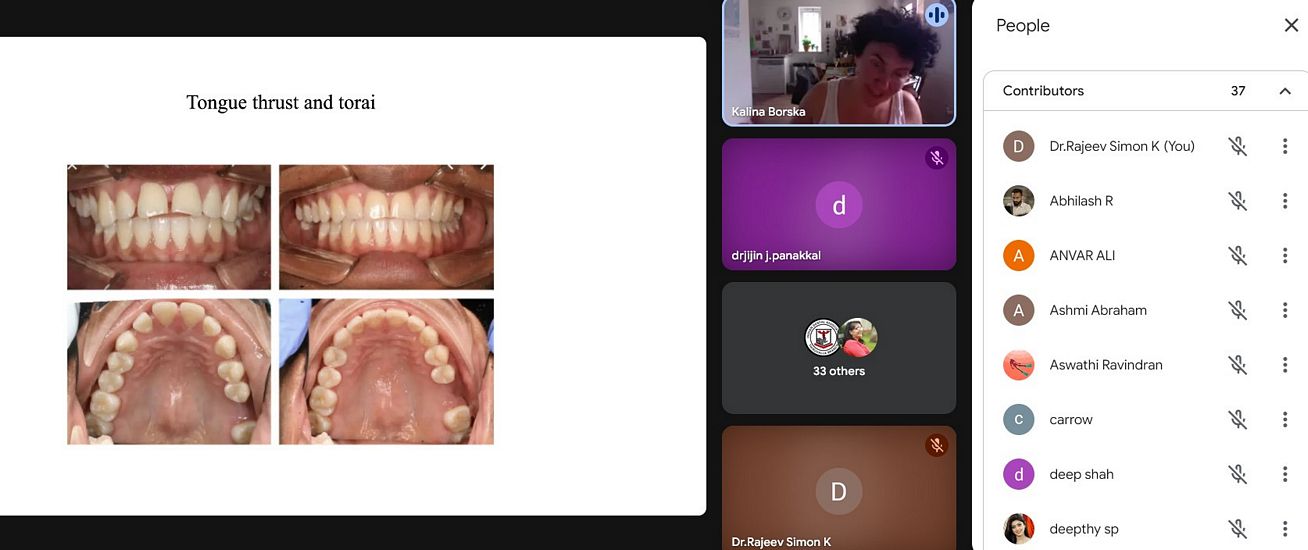Select drjijin j.panakkal tile
Image resolution: width=1308 pixels, height=550 pixels.
click(x=839, y=204)
